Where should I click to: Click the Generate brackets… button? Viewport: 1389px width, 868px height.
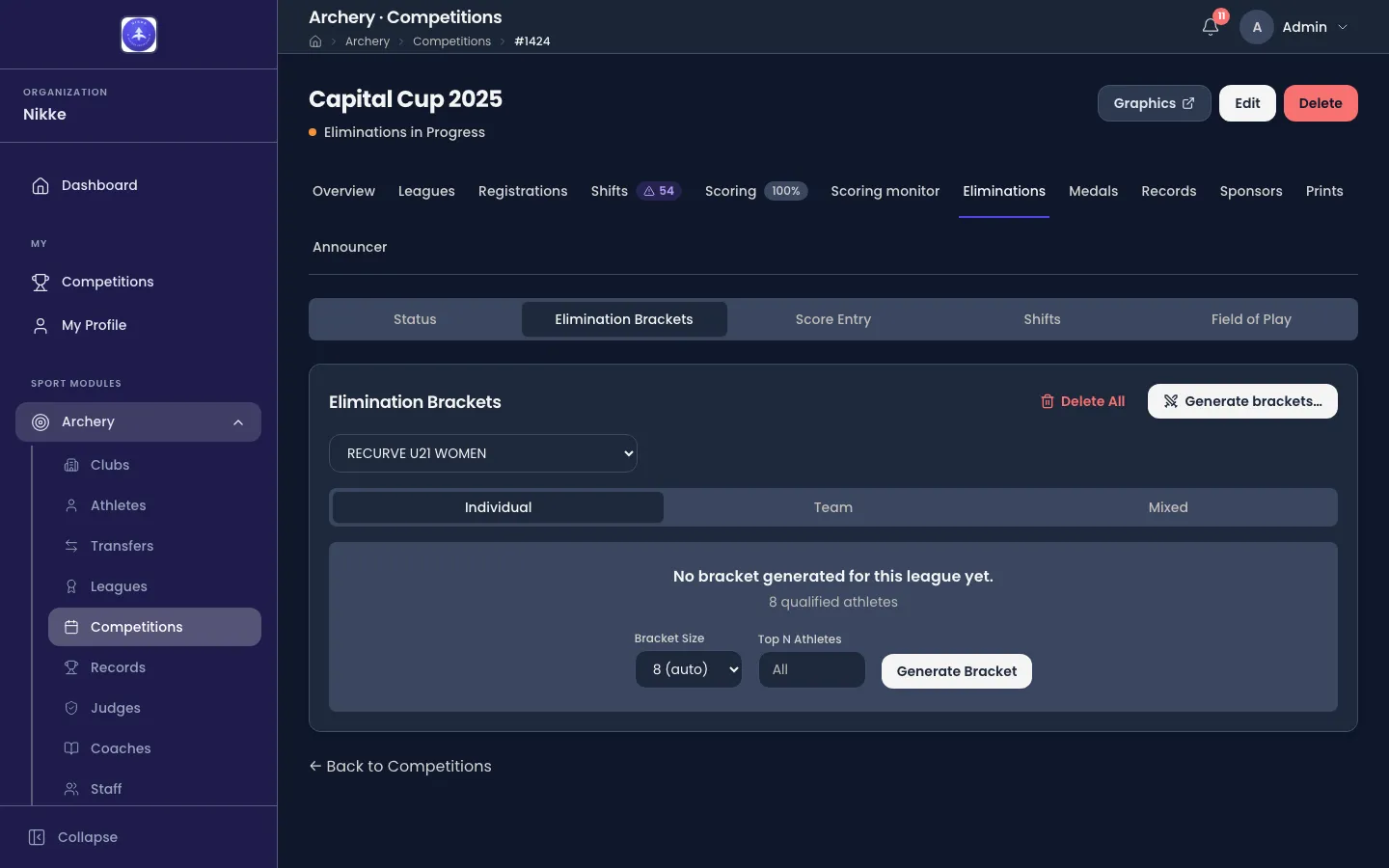[x=1242, y=401]
